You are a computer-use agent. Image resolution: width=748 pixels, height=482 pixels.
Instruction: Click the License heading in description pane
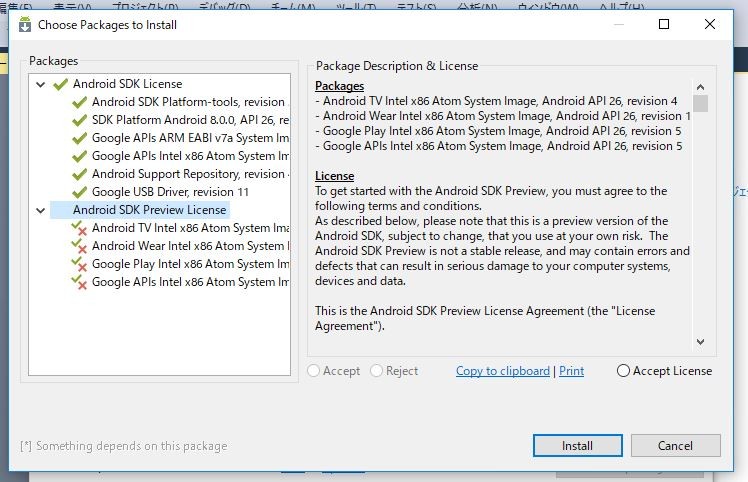click(334, 176)
